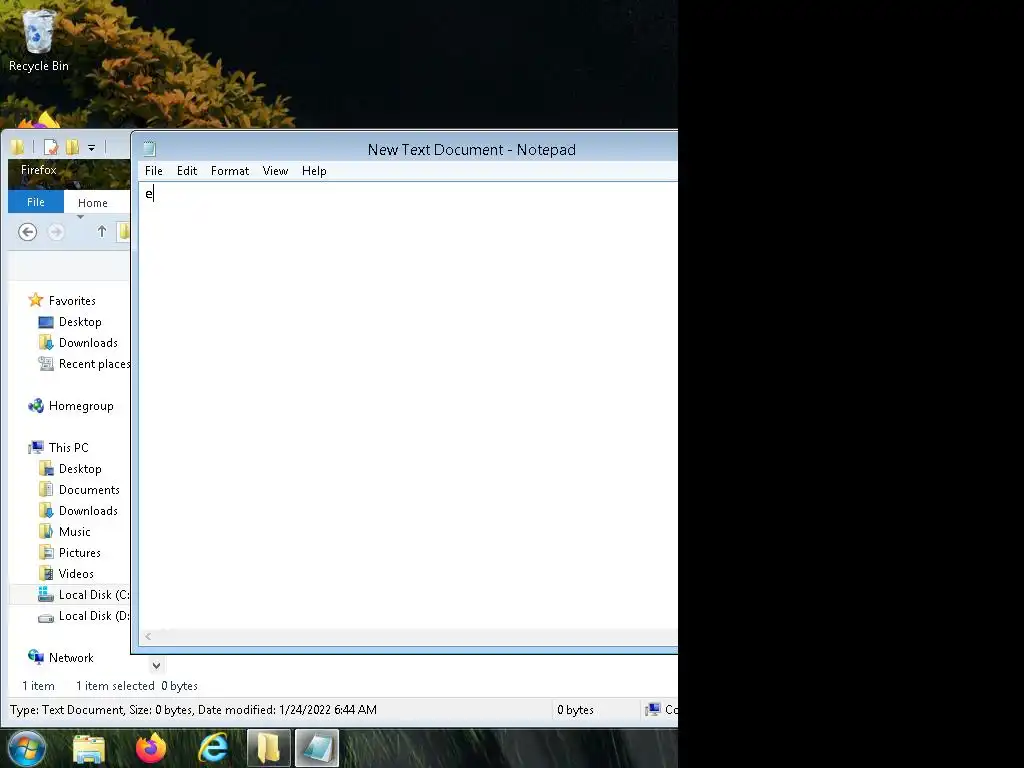1024x768 pixels.
Task: Select Downloads under Favorites
Action: tap(88, 343)
